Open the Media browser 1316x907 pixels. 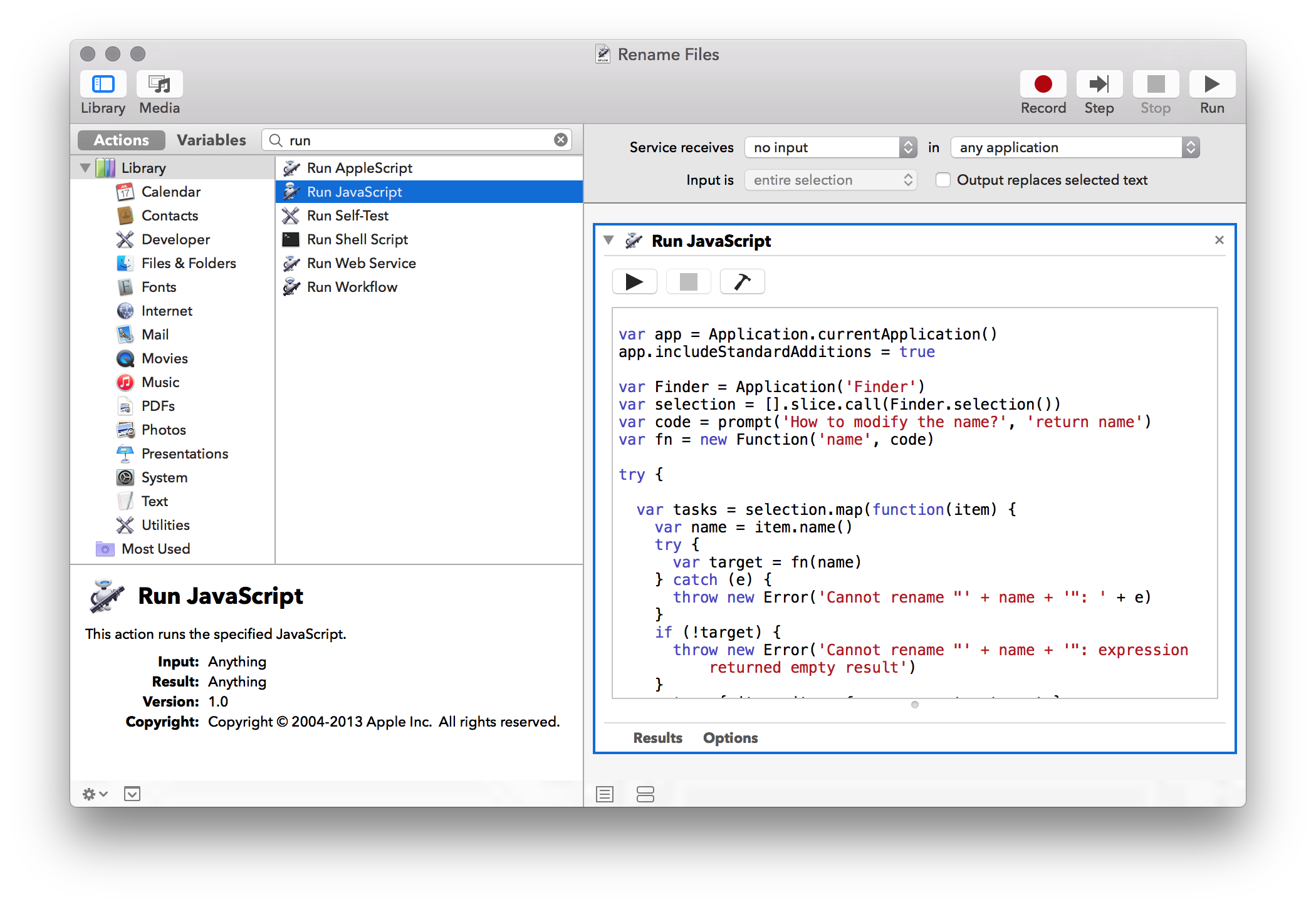coord(159,85)
